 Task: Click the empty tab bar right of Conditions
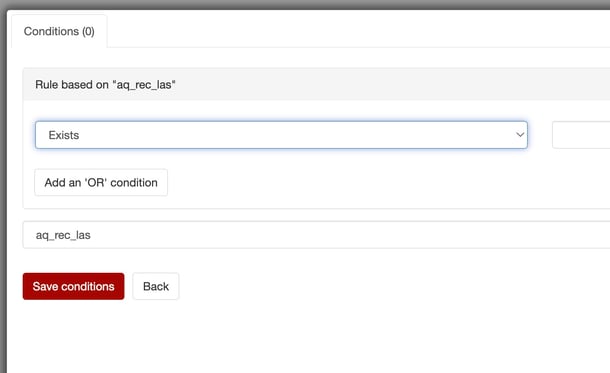pyautogui.click(x=358, y=32)
